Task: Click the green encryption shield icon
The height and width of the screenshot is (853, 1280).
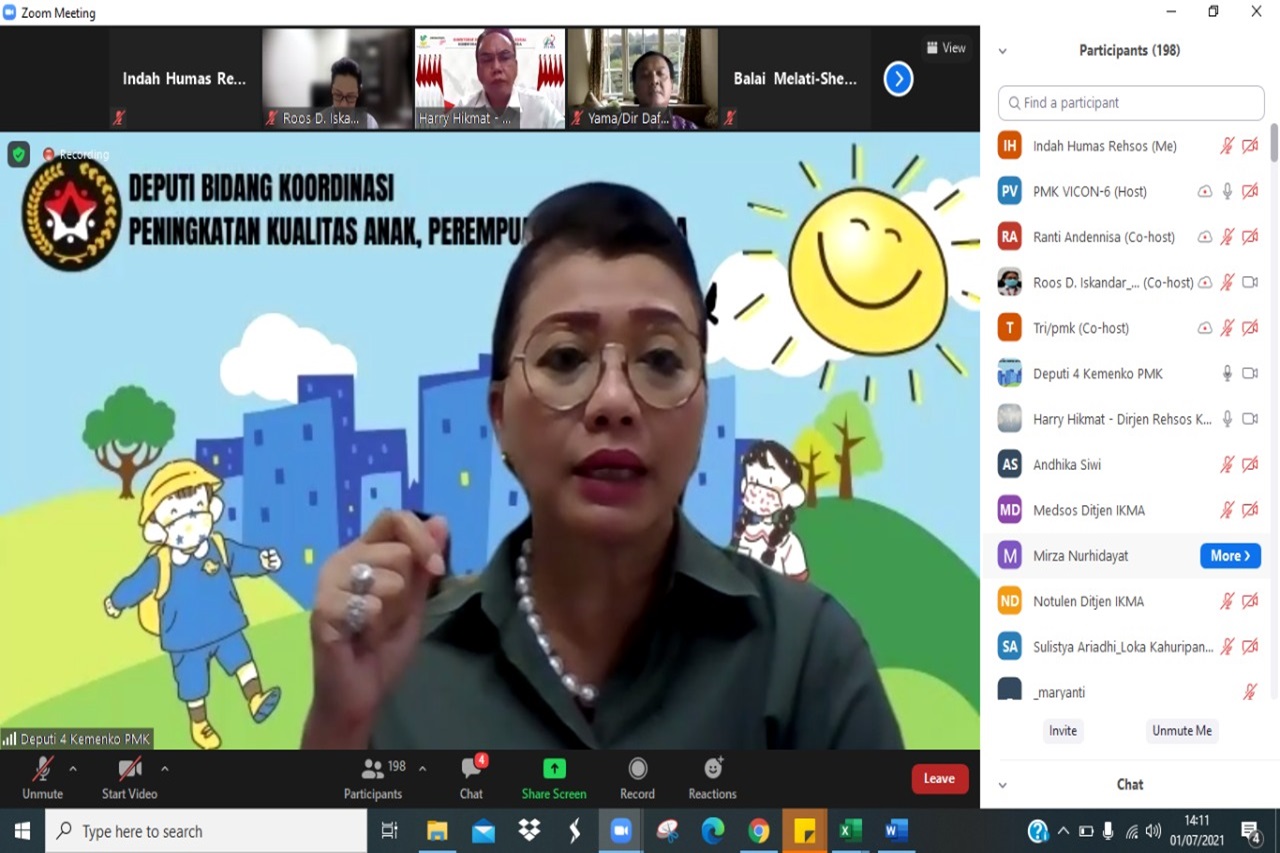Action: tap(18, 154)
